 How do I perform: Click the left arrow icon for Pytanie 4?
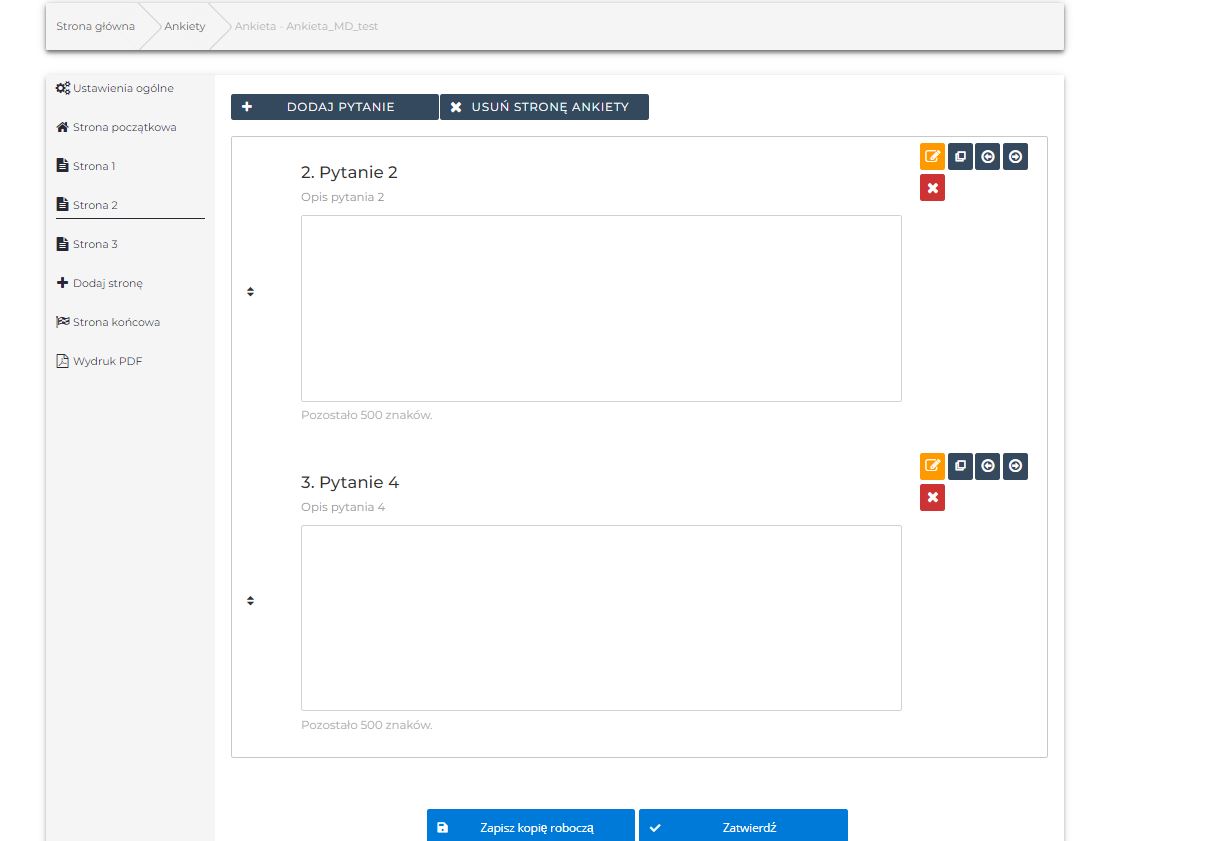(987, 467)
